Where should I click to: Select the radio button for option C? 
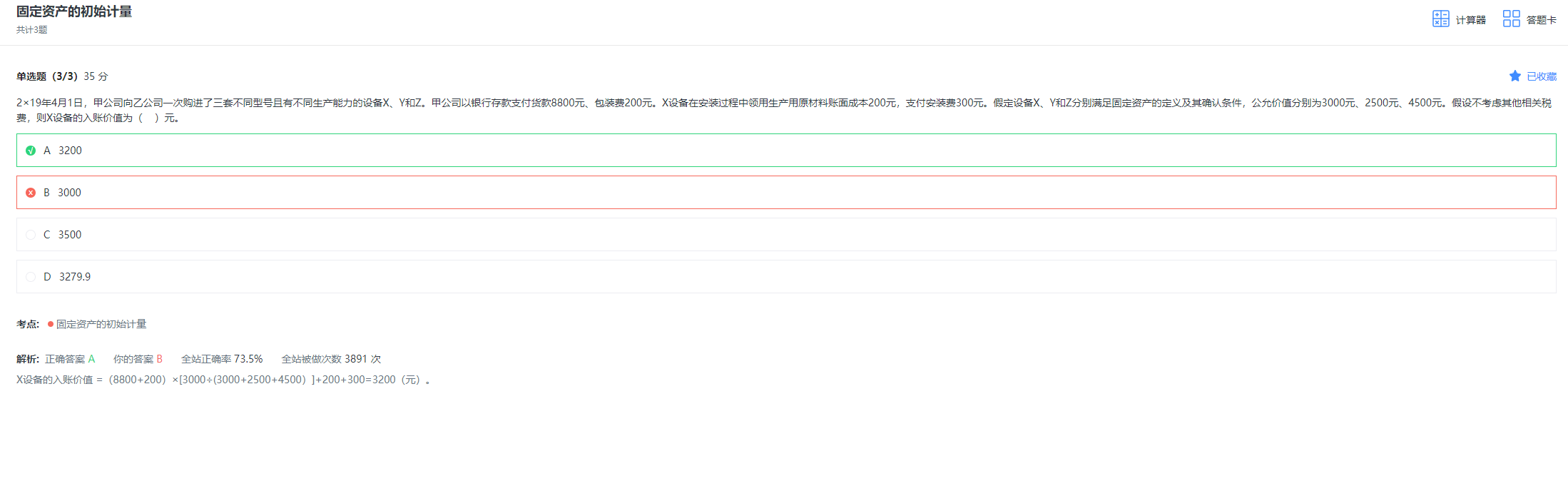[31, 235]
